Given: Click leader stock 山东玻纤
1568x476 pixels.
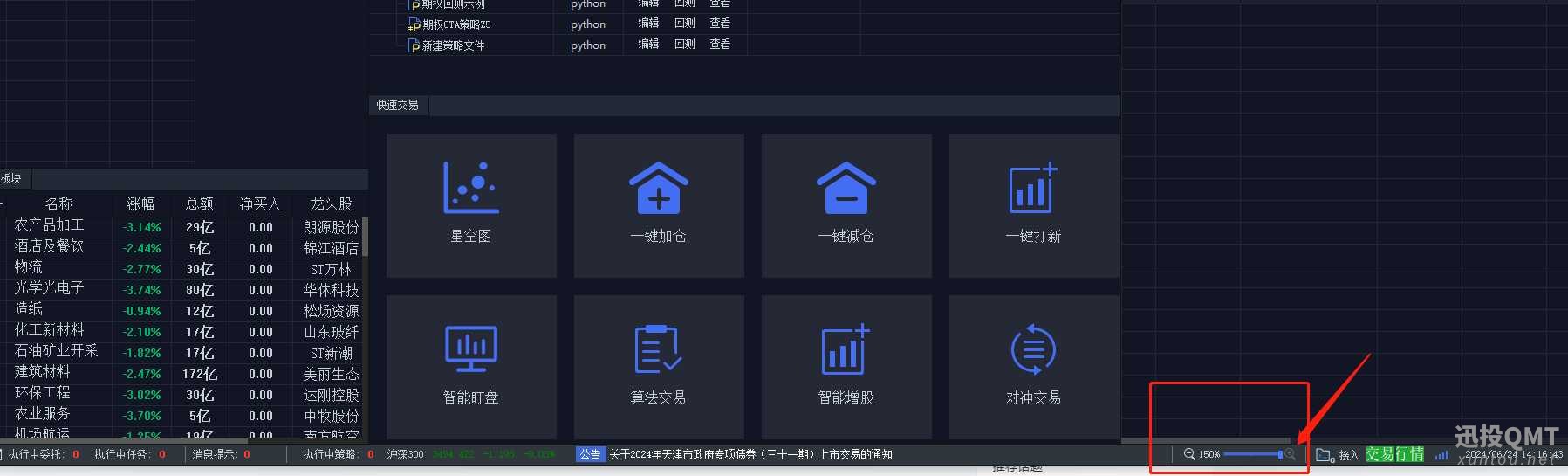Looking at the screenshot, I should coord(331,332).
